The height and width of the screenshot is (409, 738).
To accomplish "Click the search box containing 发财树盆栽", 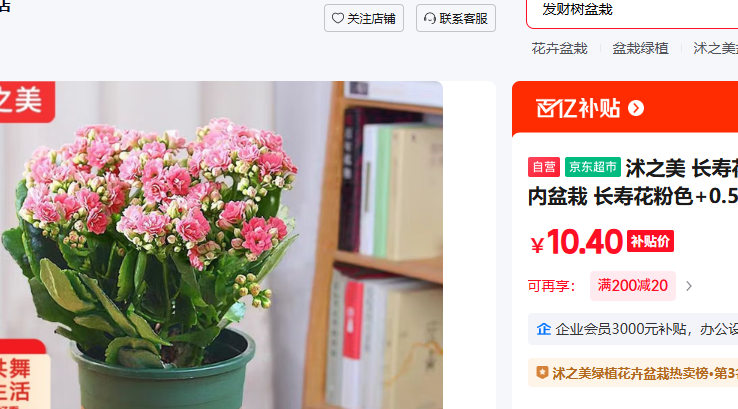I will coord(632,13).
